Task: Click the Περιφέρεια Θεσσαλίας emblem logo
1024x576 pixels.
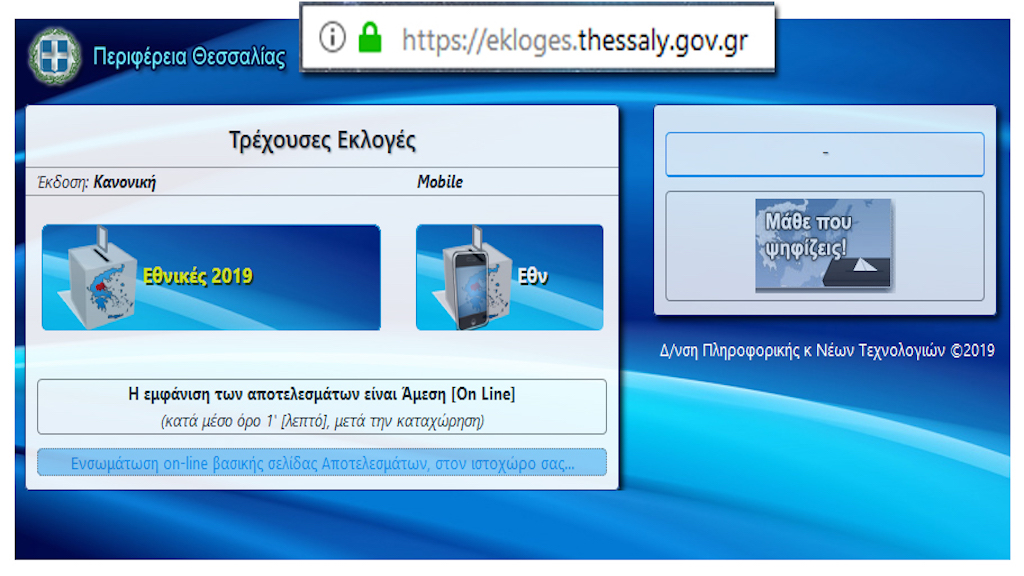Action: [x=55, y=56]
